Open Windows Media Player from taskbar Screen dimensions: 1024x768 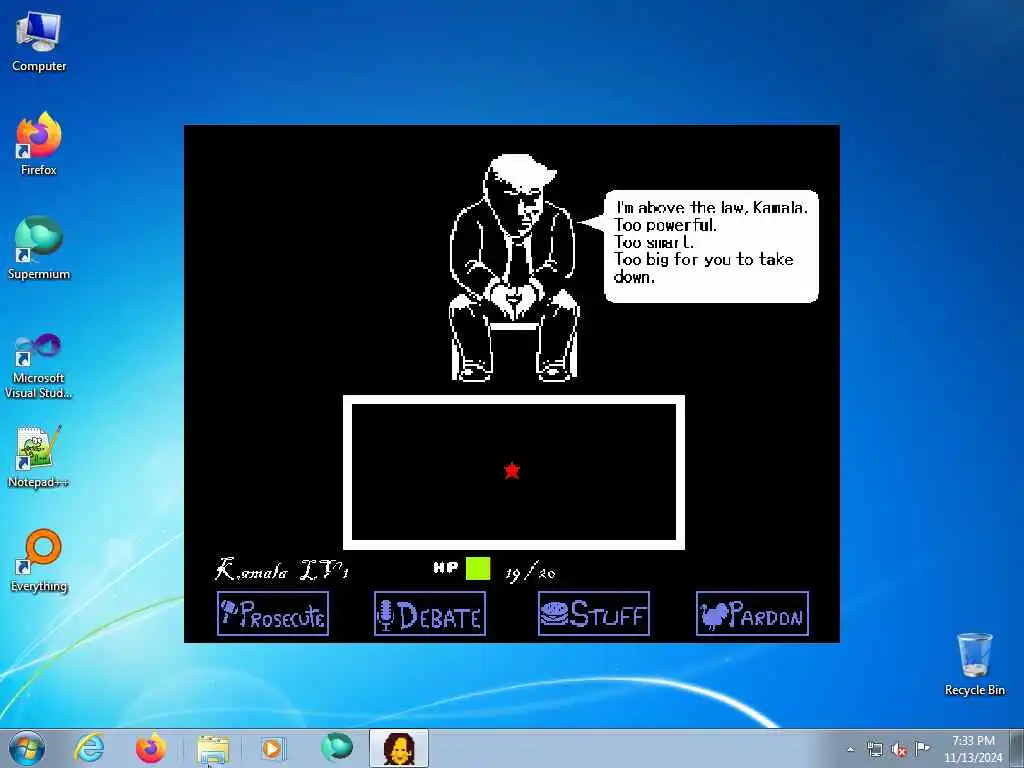tap(272, 748)
